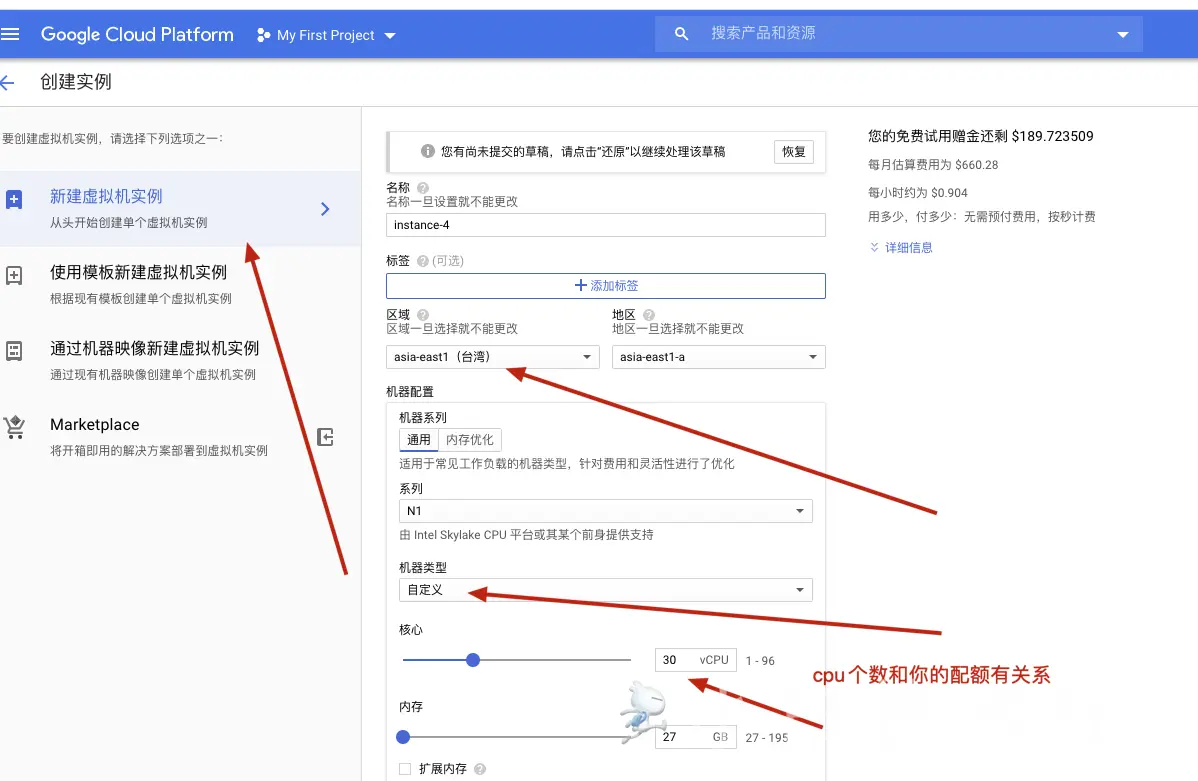Switch to 内存优化 machine family tab
The width and height of the screenshot is (1198, 781).
470,439
